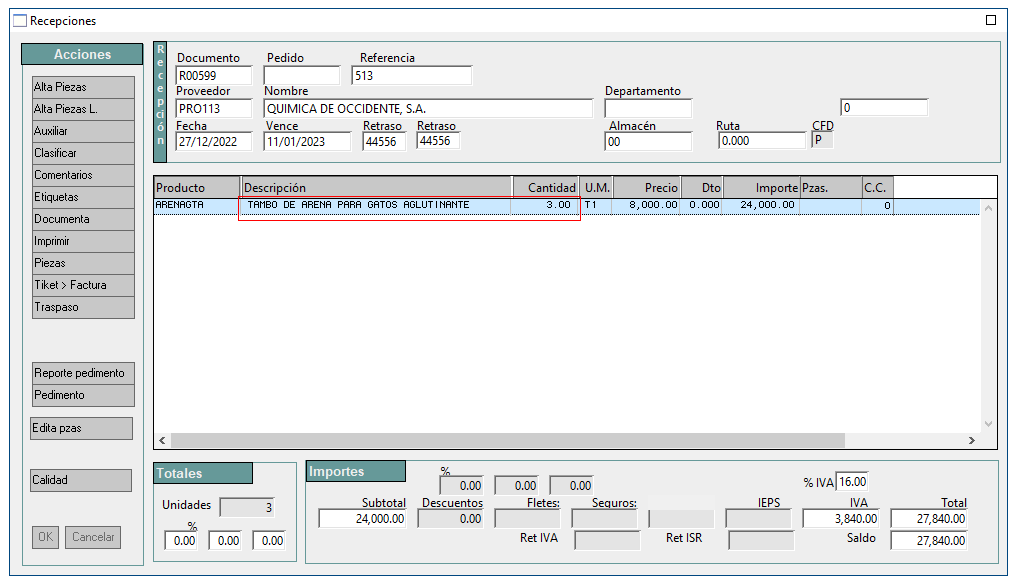Click the Tiket > Factura button

(84, 285)
